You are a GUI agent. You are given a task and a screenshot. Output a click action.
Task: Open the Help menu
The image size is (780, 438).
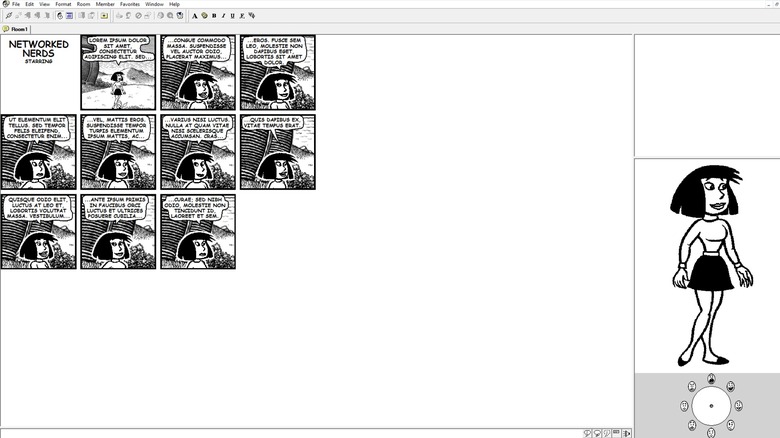[x=174, y=4]
